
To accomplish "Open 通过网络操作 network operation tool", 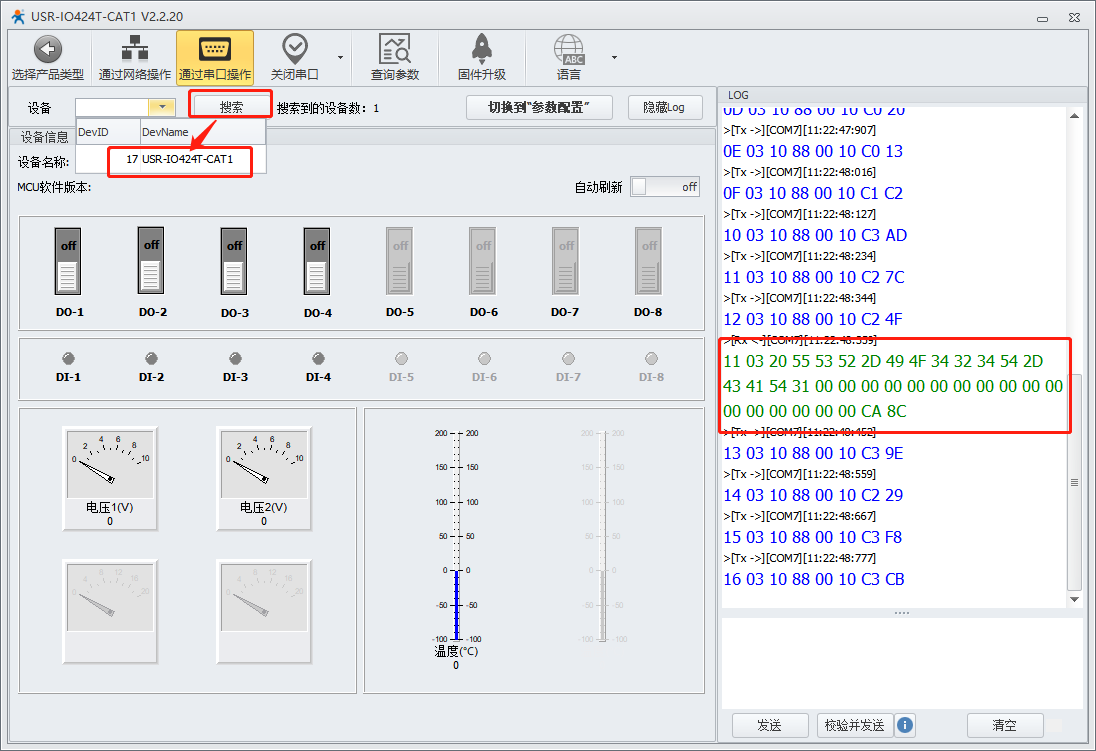I will [135, 57].
